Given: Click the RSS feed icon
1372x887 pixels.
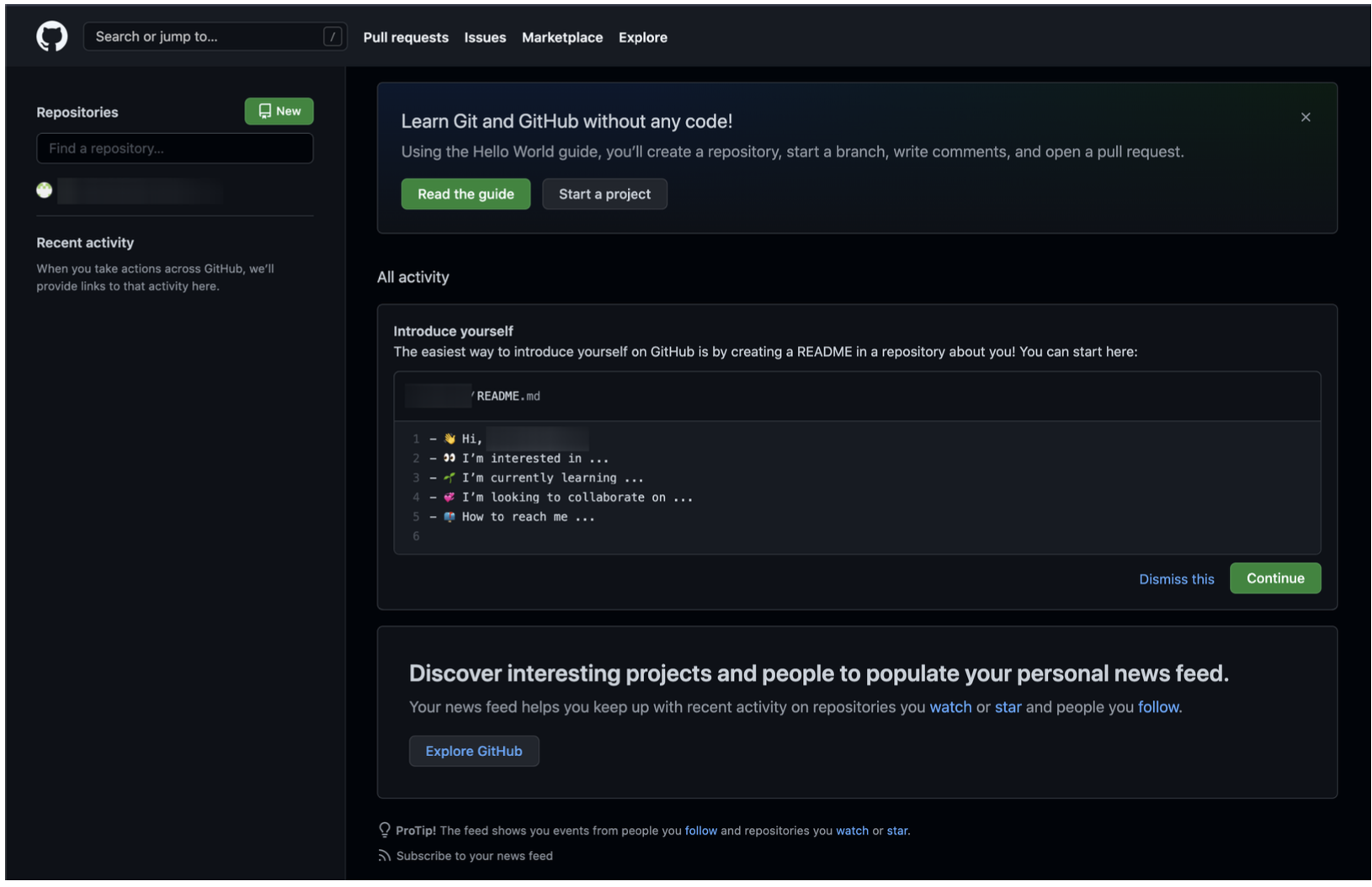Looking at the screenshot, I should tap(385, 856).
